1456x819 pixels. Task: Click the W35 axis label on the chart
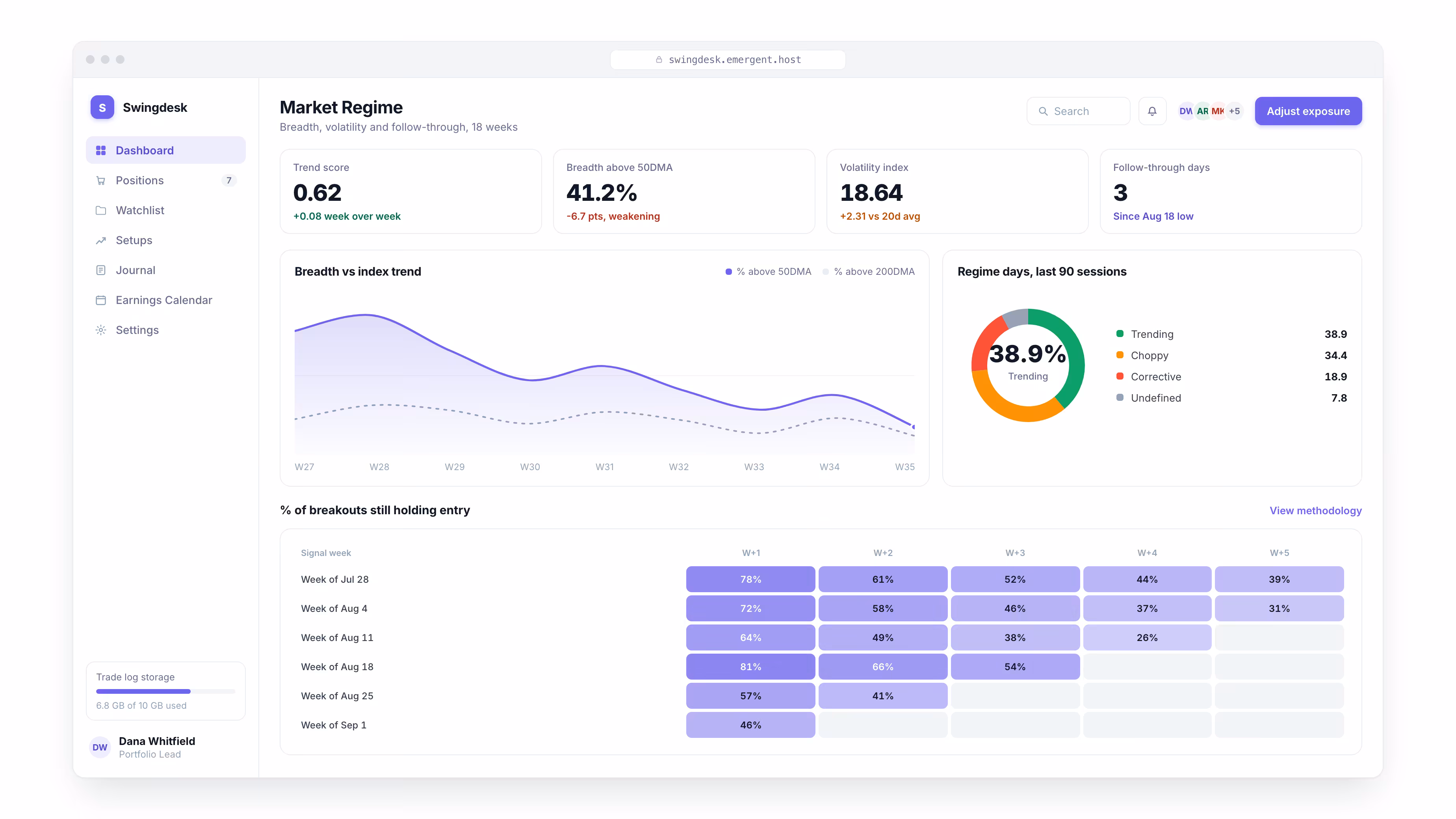click(x=904, y=467)
